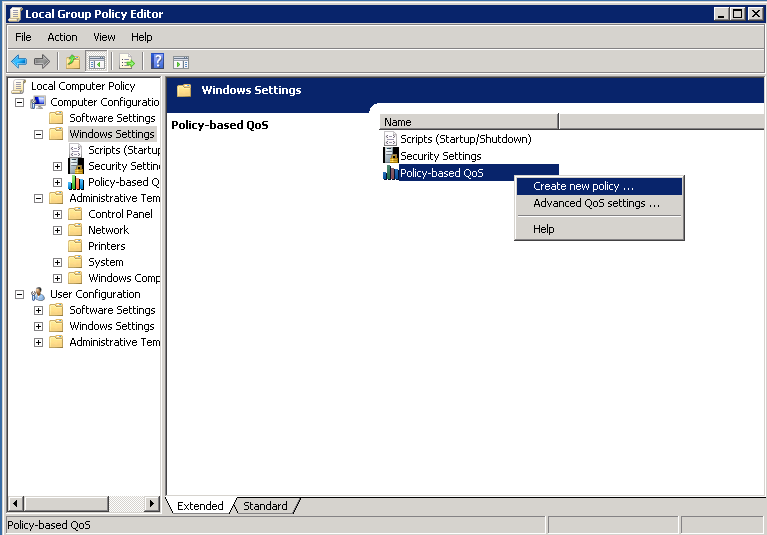Click the tree pane horizontal scrollbar thumb
The height and width of the screenshot is (535, 767).
click(66, 503)
